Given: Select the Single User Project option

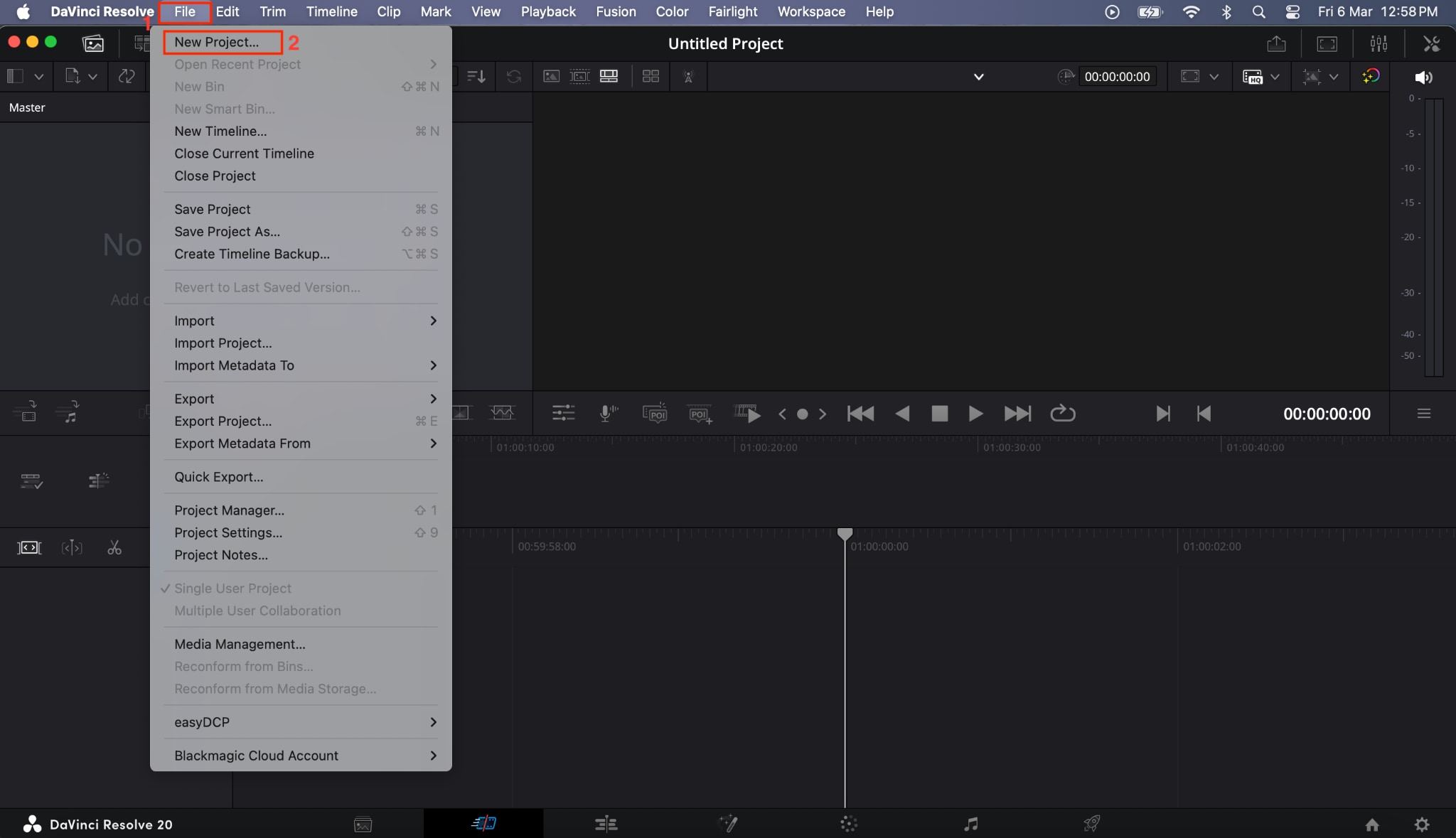Looking at the screenshot, I should (x=232, y=588).
